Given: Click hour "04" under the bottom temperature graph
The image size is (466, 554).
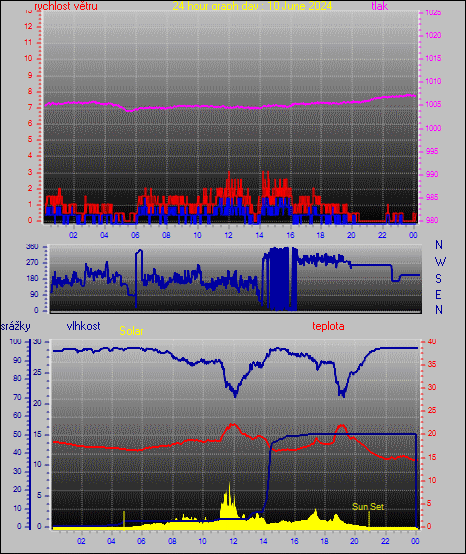Looking at the screenshot, I should (x=111, y=541).
